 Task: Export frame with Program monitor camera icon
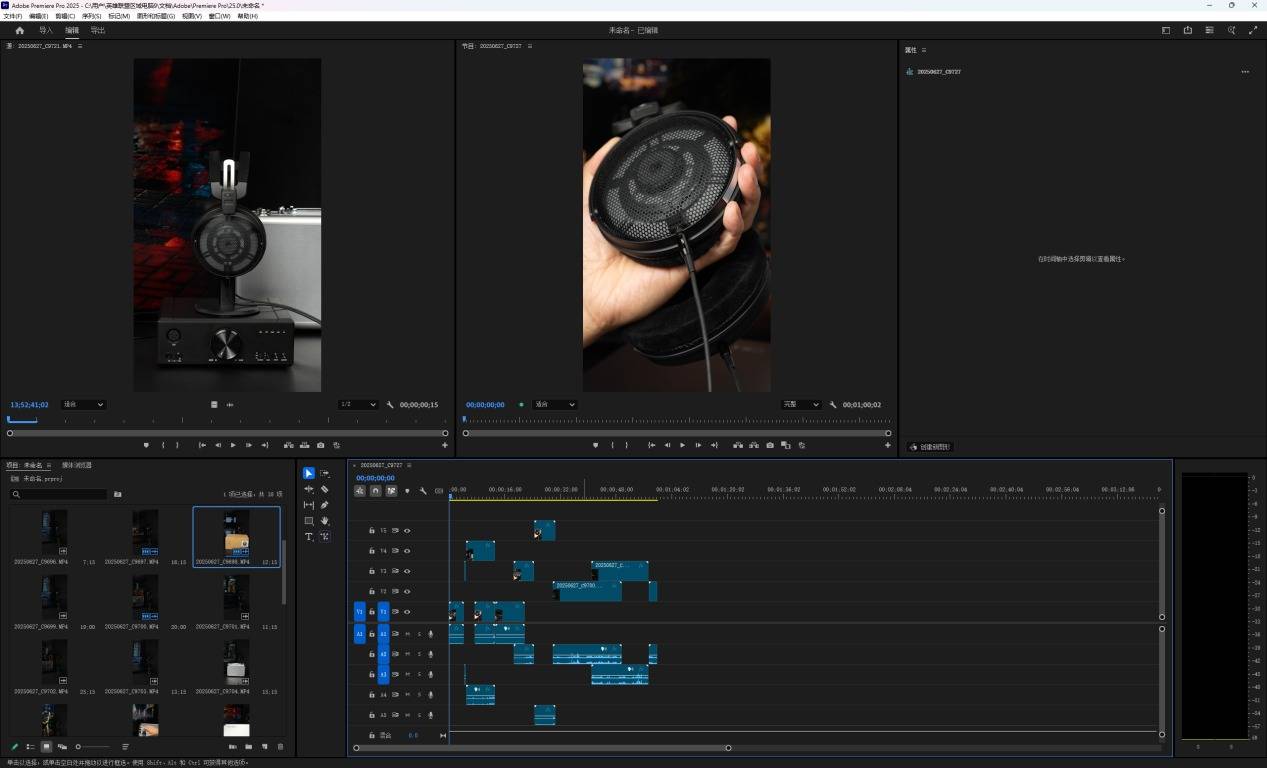click(x=770, y=445)
